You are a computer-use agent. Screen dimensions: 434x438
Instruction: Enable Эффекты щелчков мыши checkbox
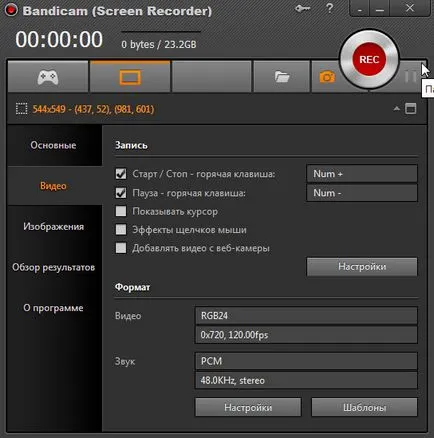(121, 229)
